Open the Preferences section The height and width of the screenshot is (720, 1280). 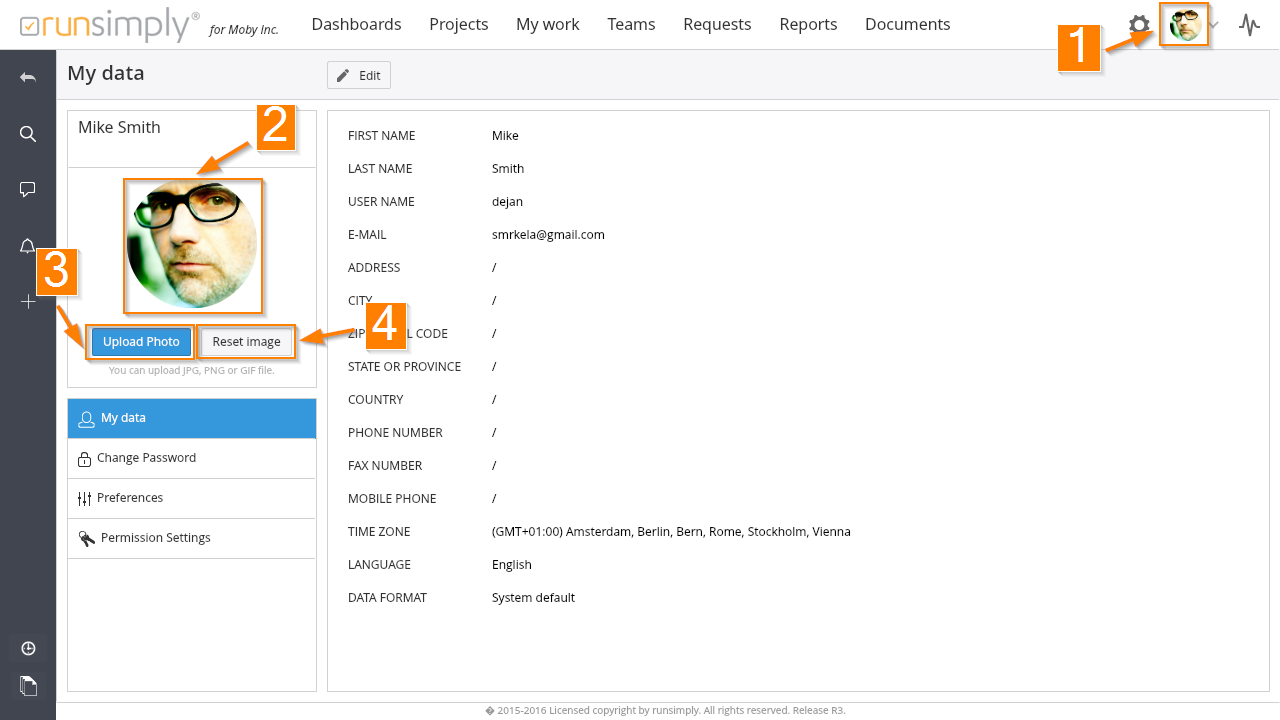pyautogui.click(x=130, y=498)
